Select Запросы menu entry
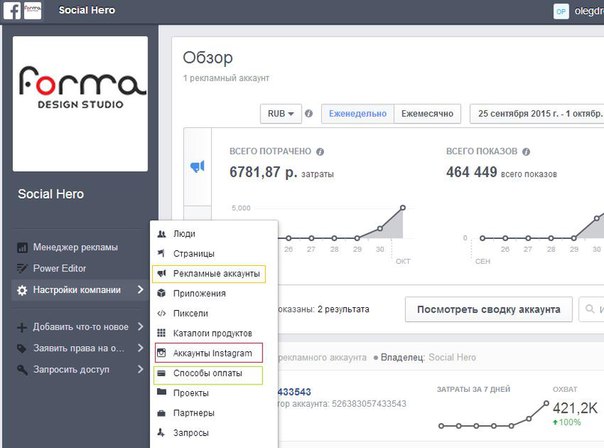Viewport: 604px width, 448px height. [214, 433]
